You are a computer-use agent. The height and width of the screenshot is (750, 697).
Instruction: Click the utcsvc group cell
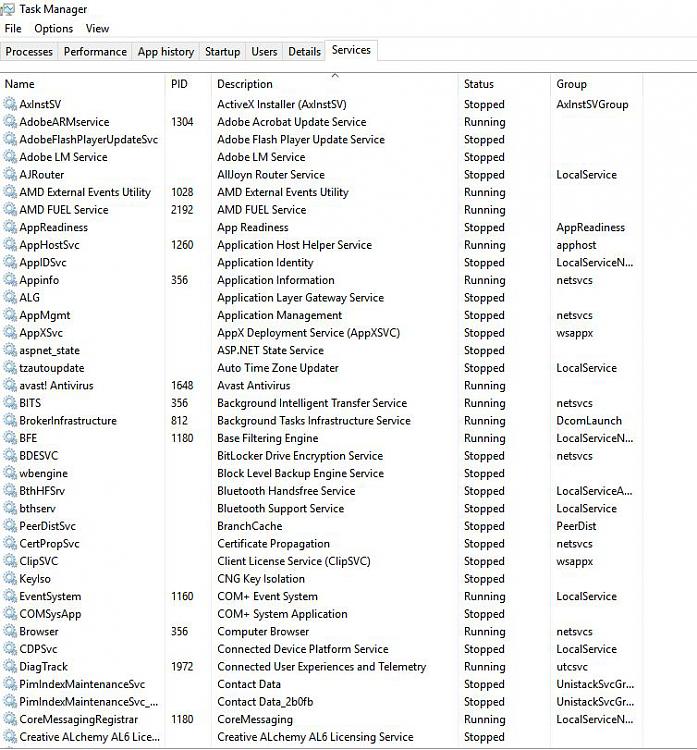572,666
